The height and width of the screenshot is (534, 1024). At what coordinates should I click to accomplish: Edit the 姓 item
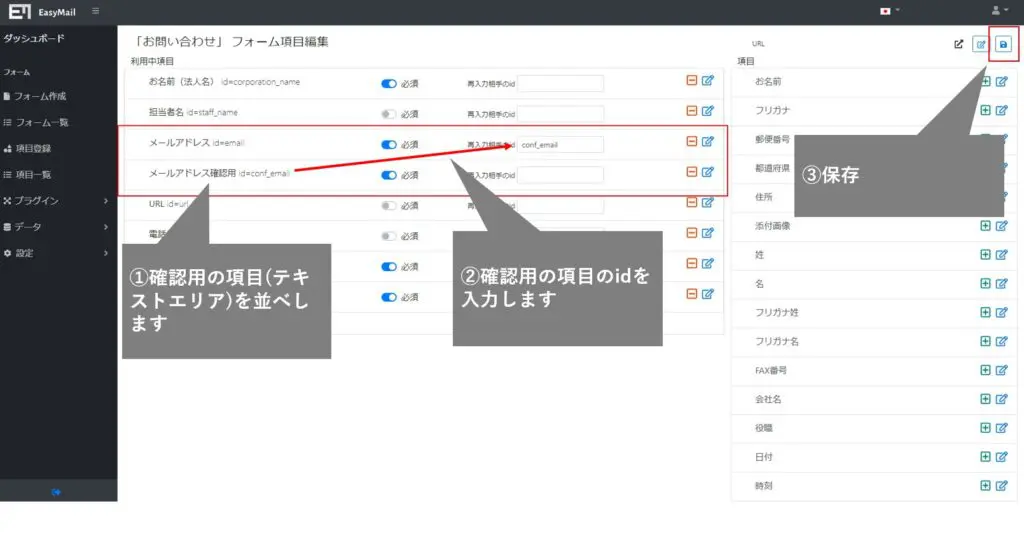click(x=1002, y=255)
